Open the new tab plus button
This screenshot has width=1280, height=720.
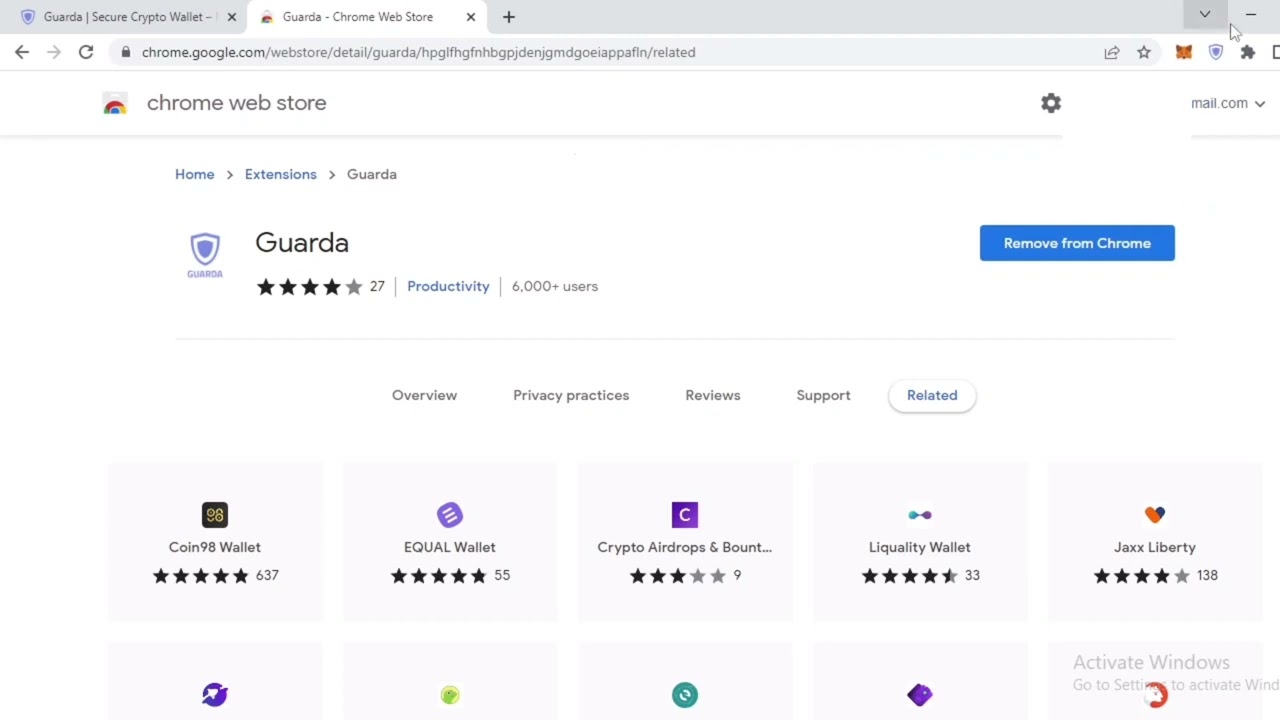tap(508, 17)
